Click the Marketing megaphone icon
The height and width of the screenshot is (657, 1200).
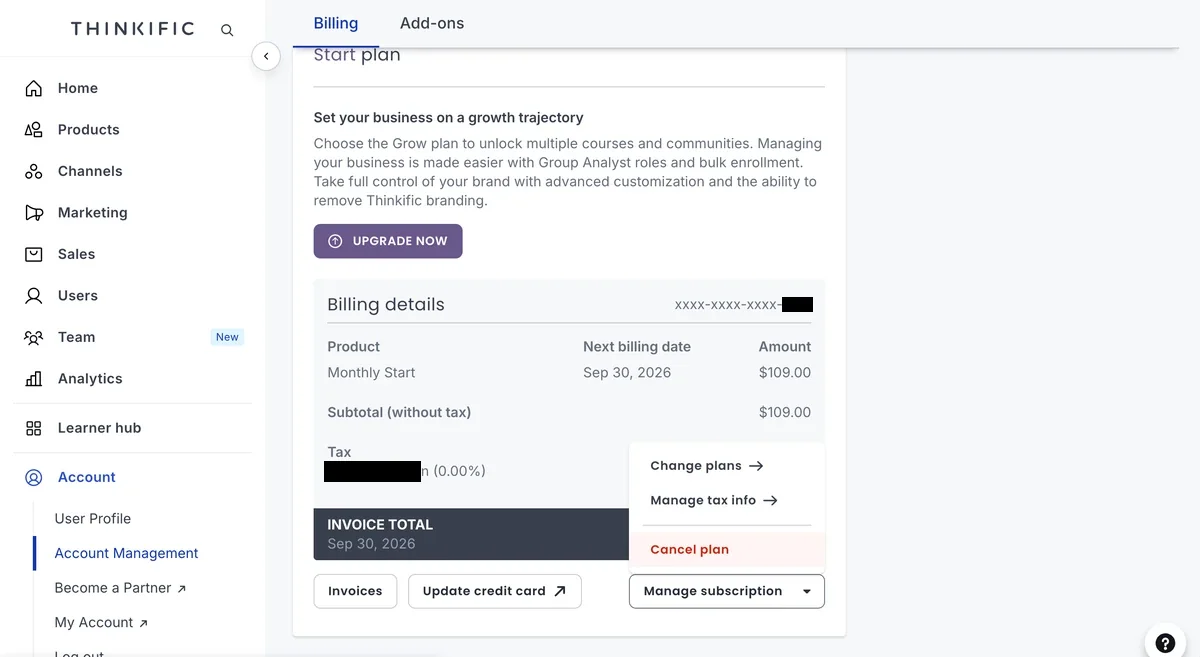click(x=34, y=213)
